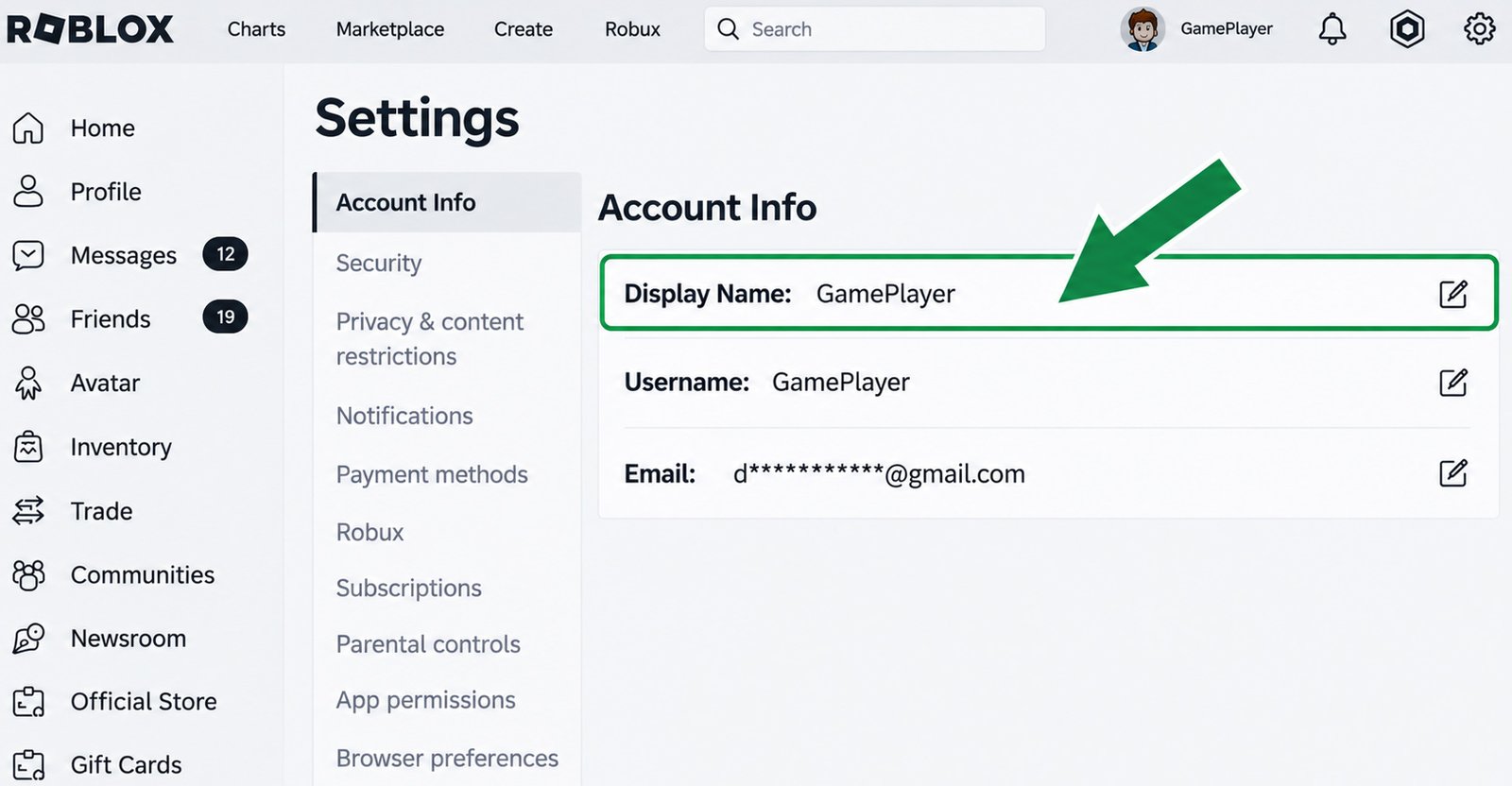
Task: Click the Messages badge showing 12
Action: point(225,254)
